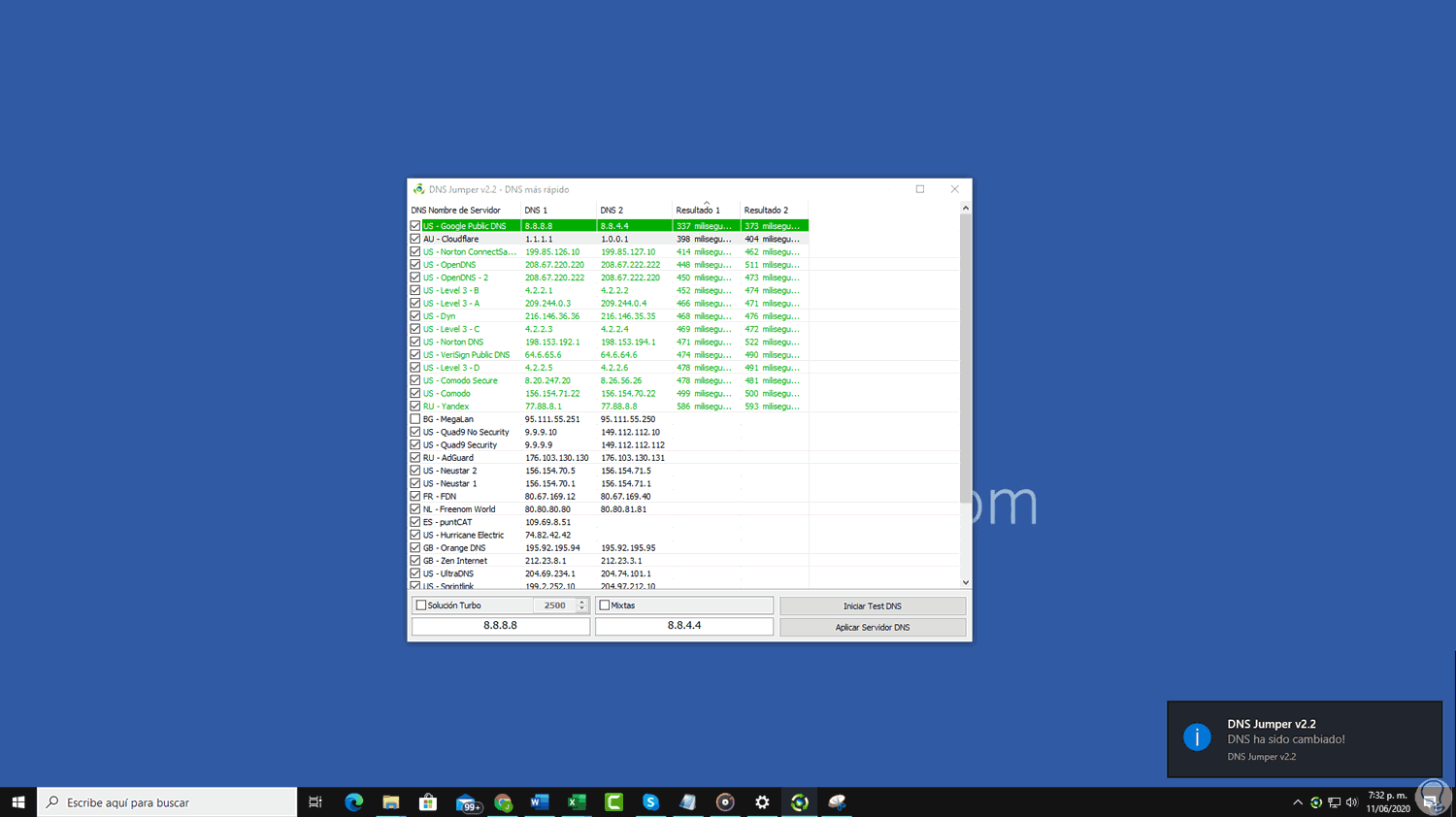Select the RU - Yandex server name
The image size is (1456, 817).
click(x=446, y=407)
